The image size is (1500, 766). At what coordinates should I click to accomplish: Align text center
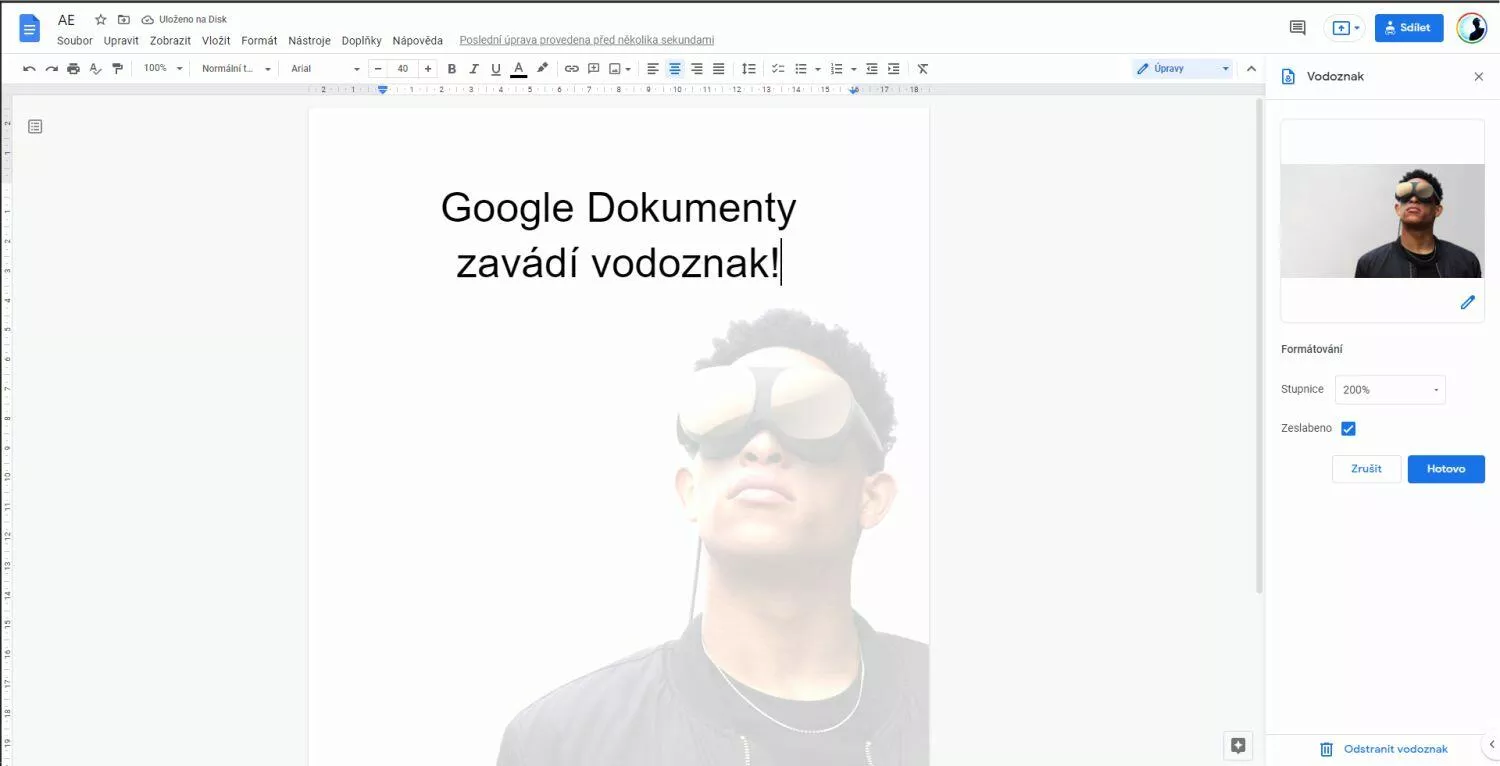coord(675,69)
